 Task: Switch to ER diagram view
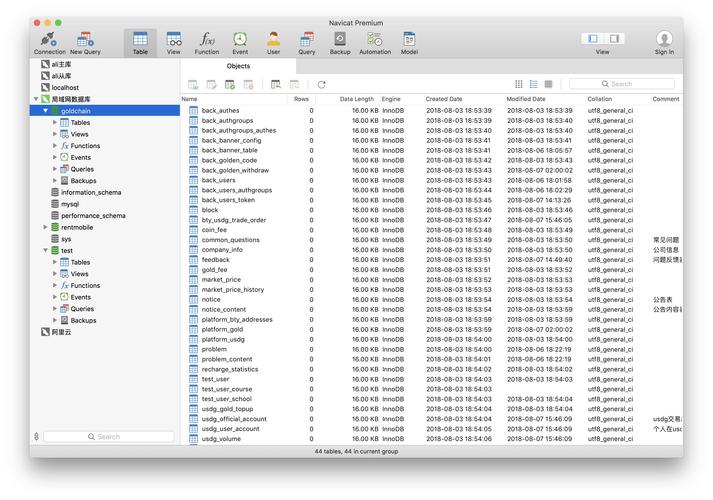click(548, 84)
